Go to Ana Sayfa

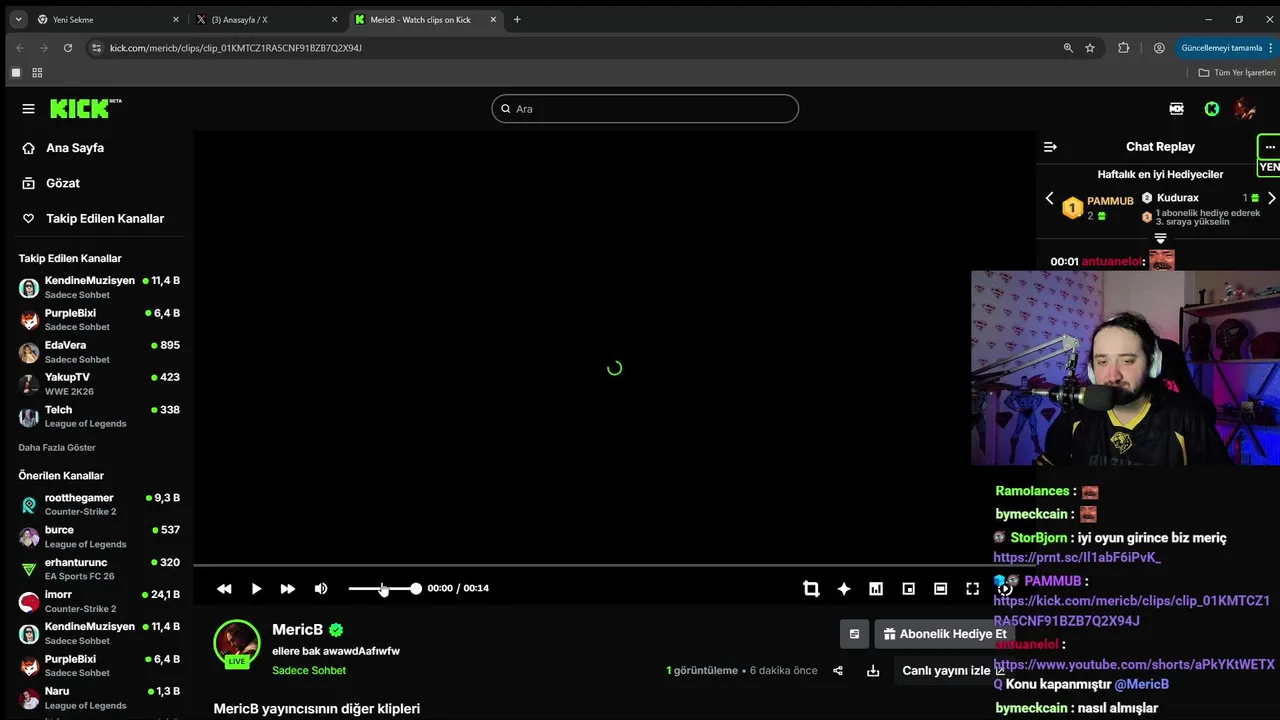click(75, 148)
